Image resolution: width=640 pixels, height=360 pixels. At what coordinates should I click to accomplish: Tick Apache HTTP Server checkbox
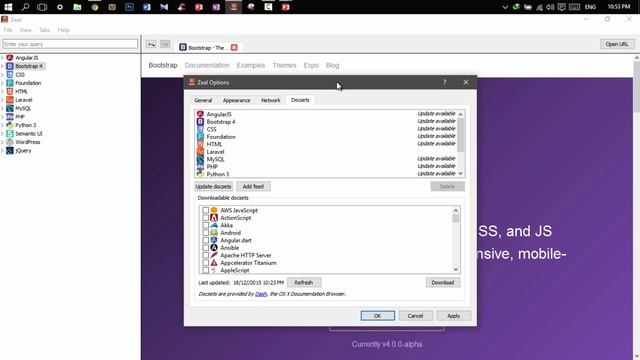coord(206,255)
